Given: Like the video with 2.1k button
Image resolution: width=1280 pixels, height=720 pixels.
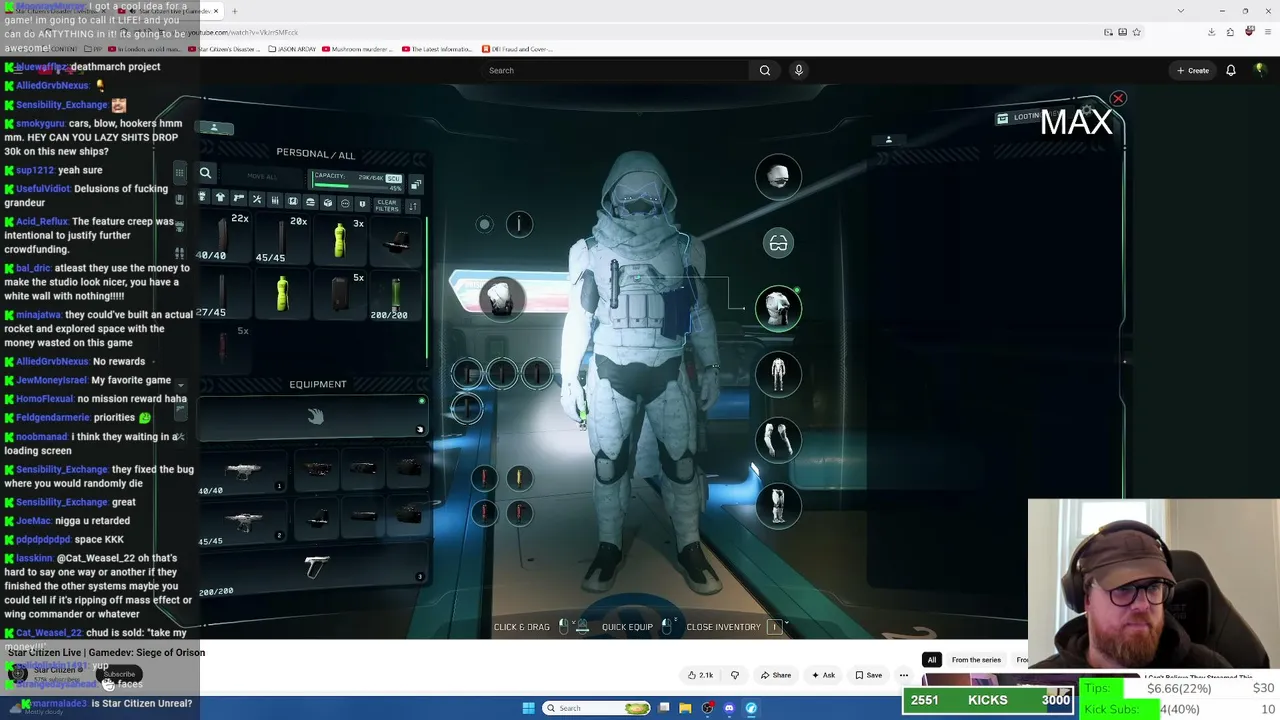Looking at the screenshot, I should [x=700, y=675].
